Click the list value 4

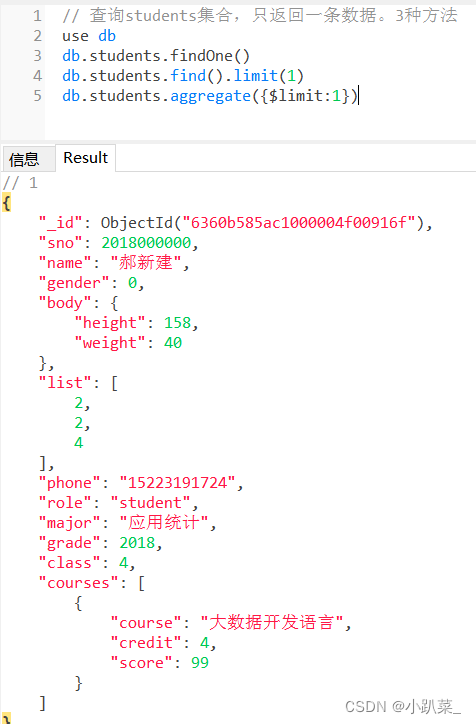click(x=78, y=442)
